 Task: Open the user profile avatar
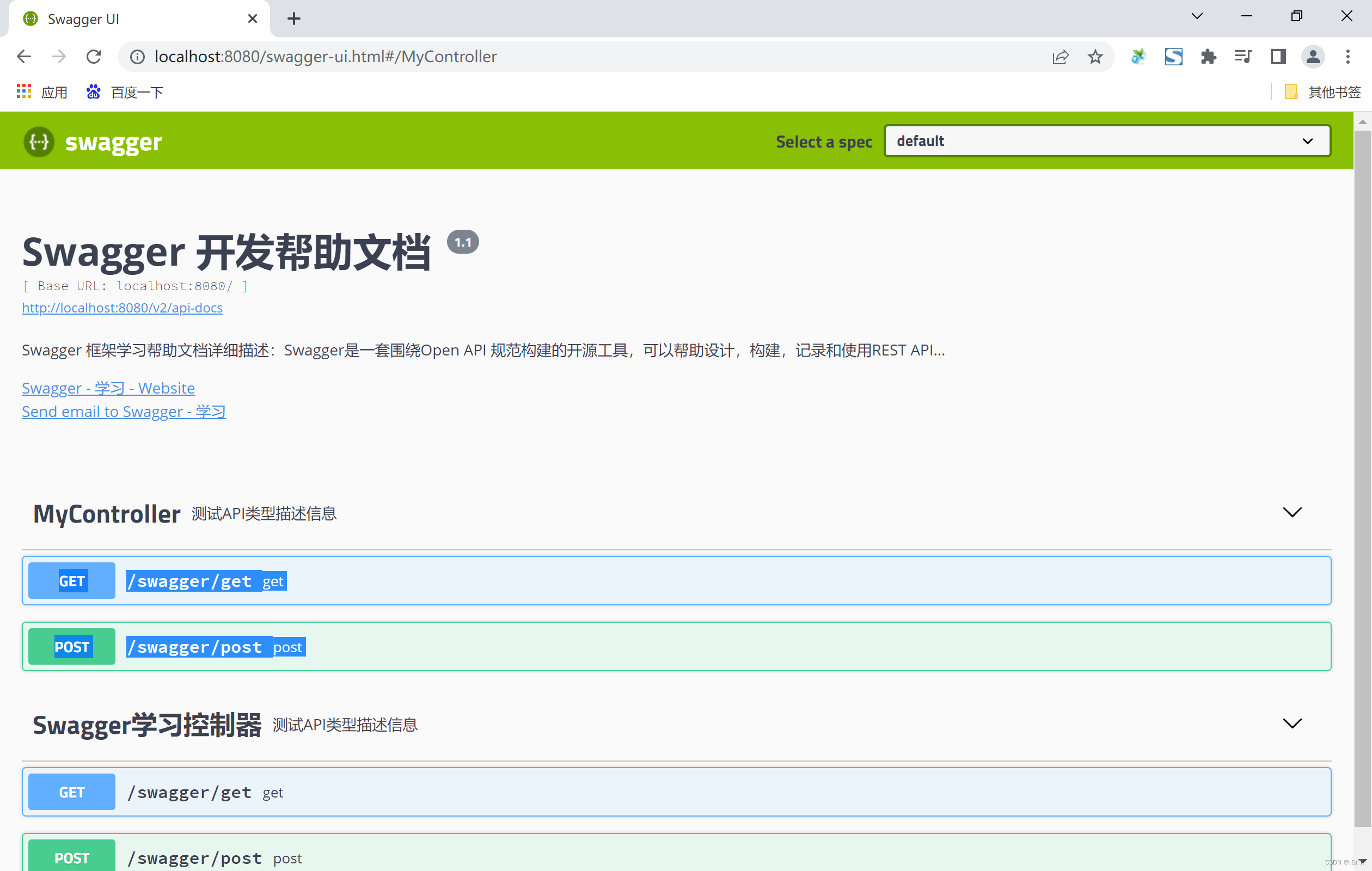(x=1313, y=57)
